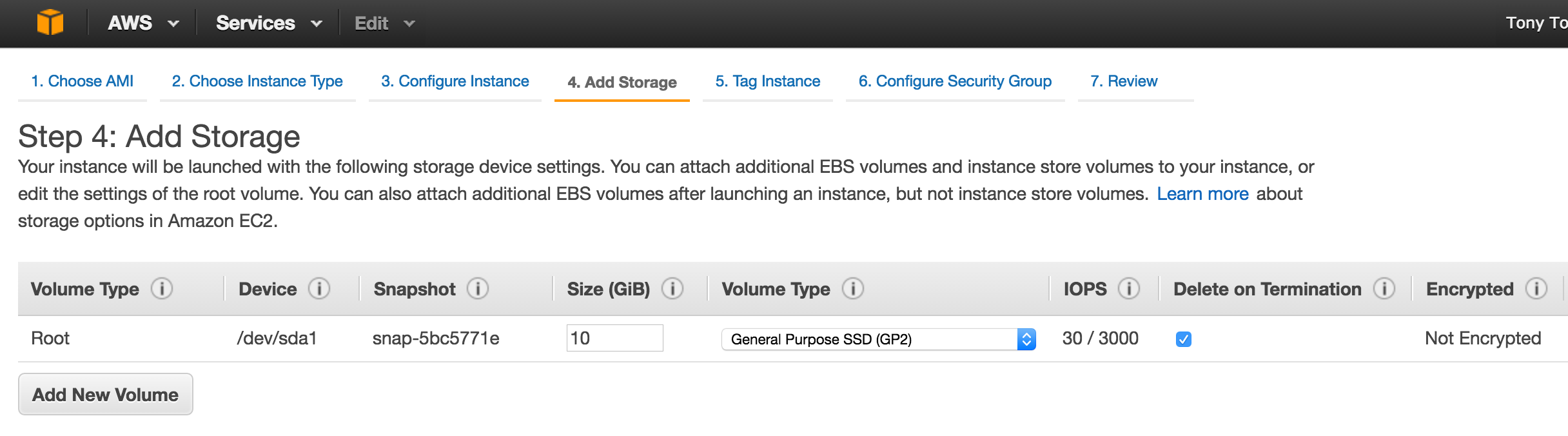1568x436 pixels.
Task: Show info icon next to Encrypted
Action: (x=1536, y=288)
